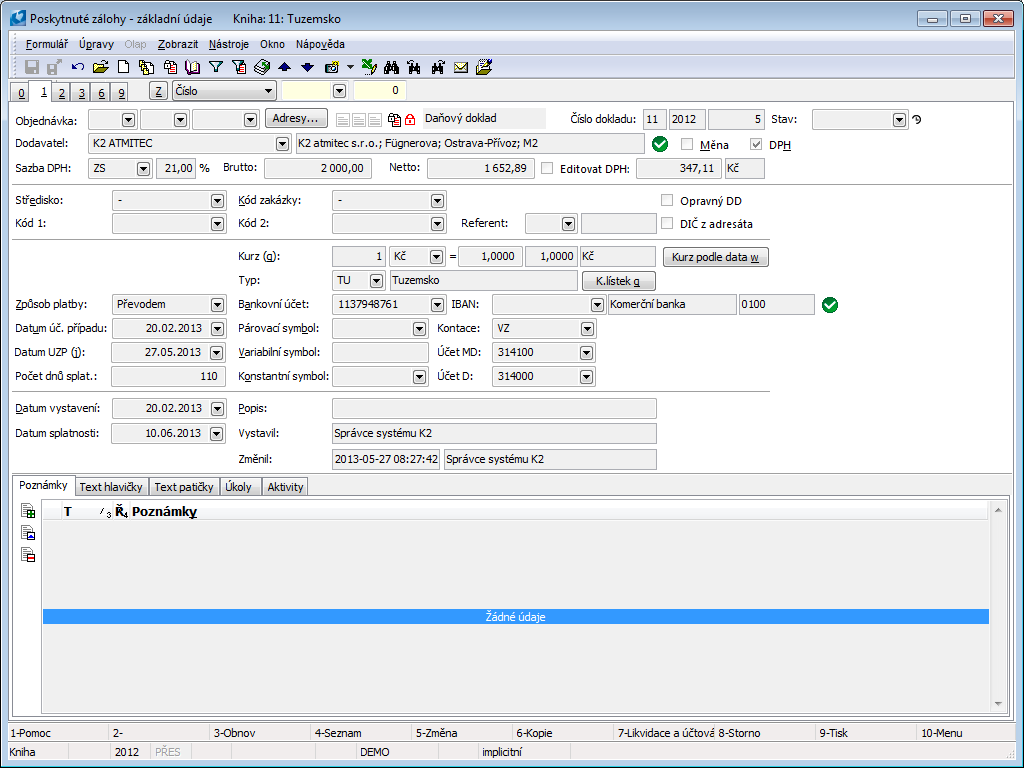Viewport: 1024px width, 768px height.
Task: Click the delete note icon with red mark
Action: 29,555
